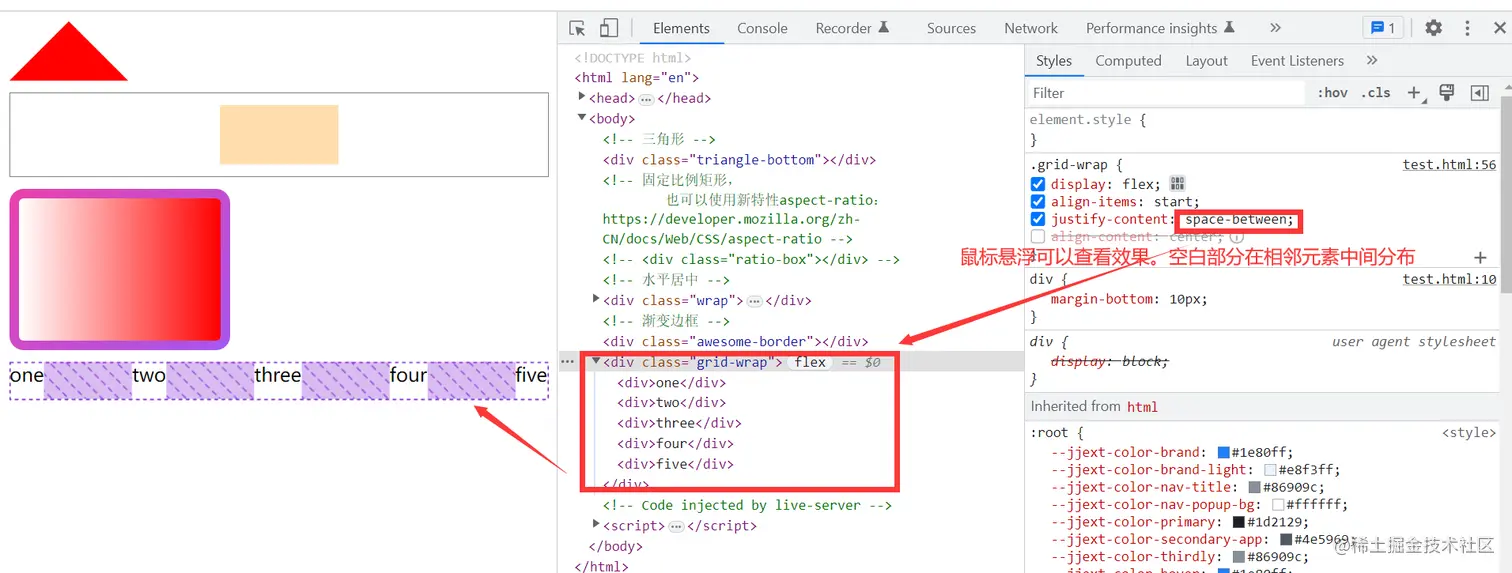Open the #4e5969 secondary-app color swatch
This screenshot has width=1512, height=573.
pos(1286,540)
